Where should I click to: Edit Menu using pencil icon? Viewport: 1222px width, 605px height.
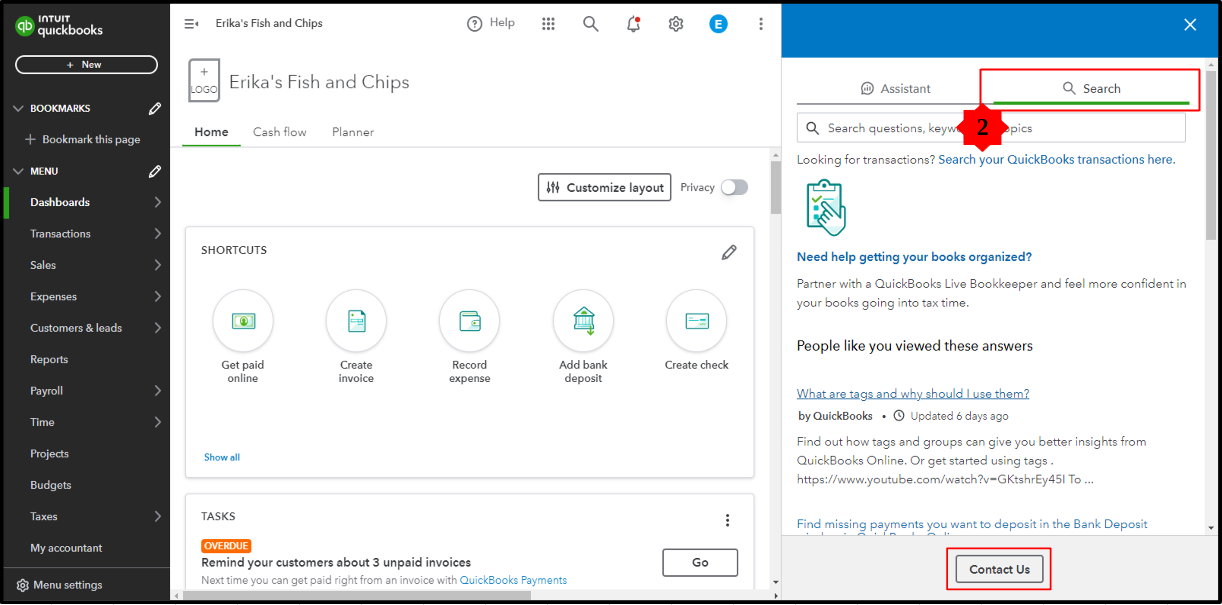pos(155,171)
